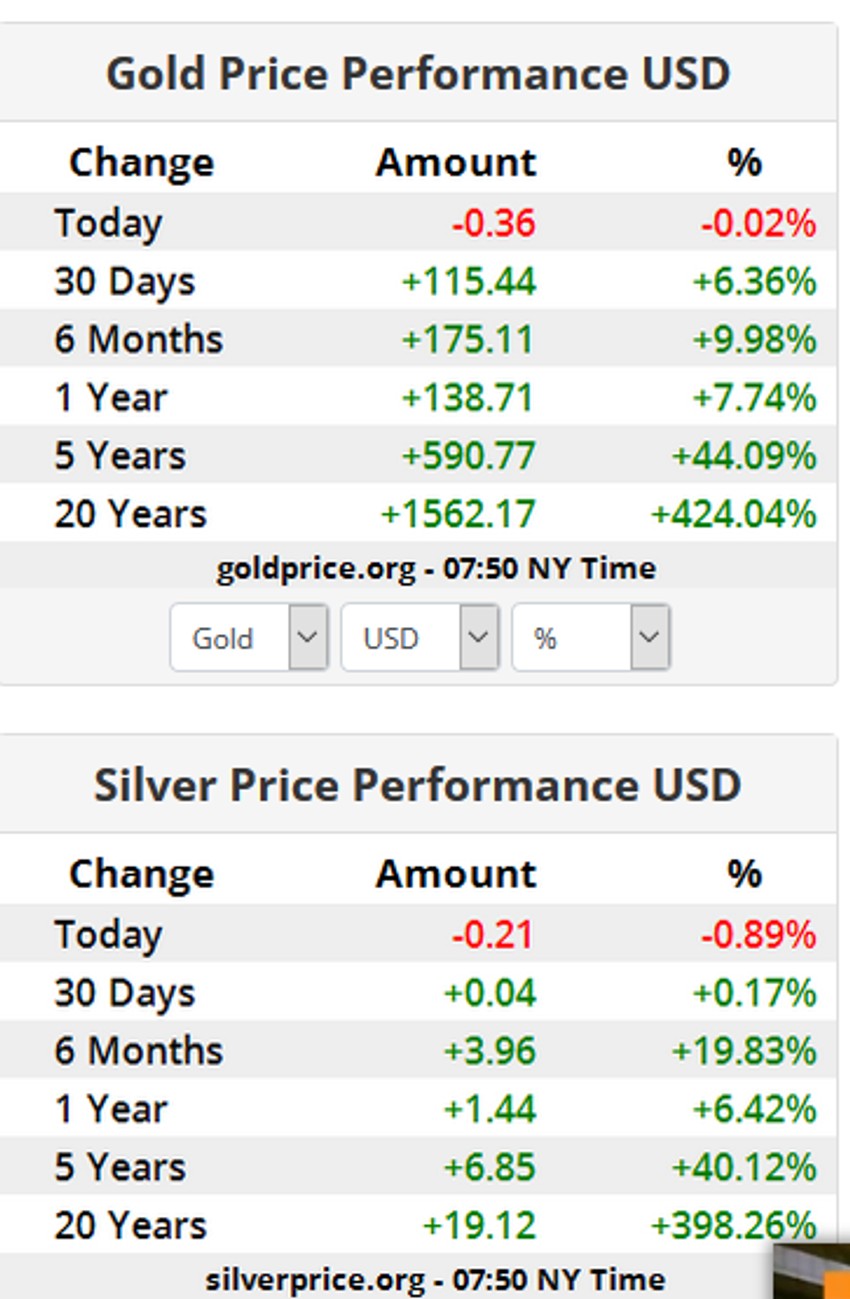Select the gold 1 Year percentage +7.74%
This screenshot has width=850, height=1299.
tap(754, 398)
